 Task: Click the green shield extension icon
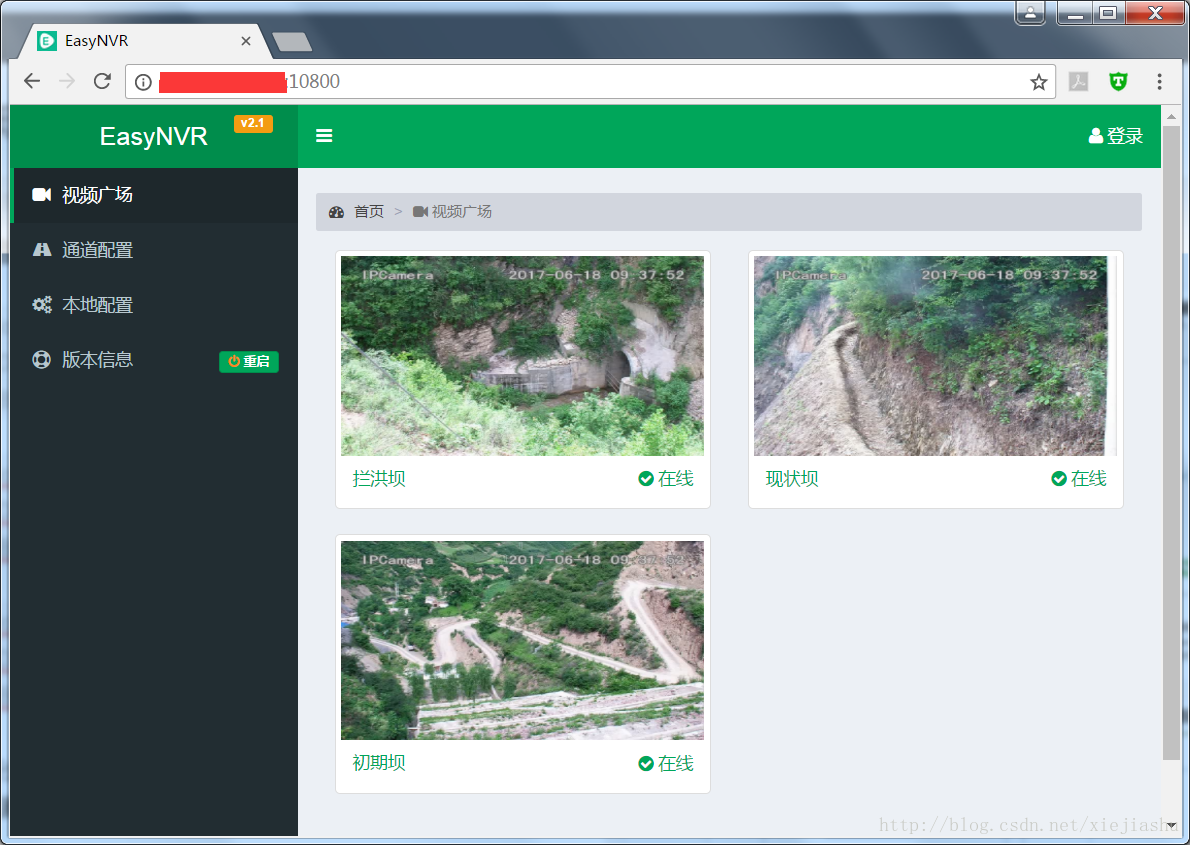(1119, 81)
